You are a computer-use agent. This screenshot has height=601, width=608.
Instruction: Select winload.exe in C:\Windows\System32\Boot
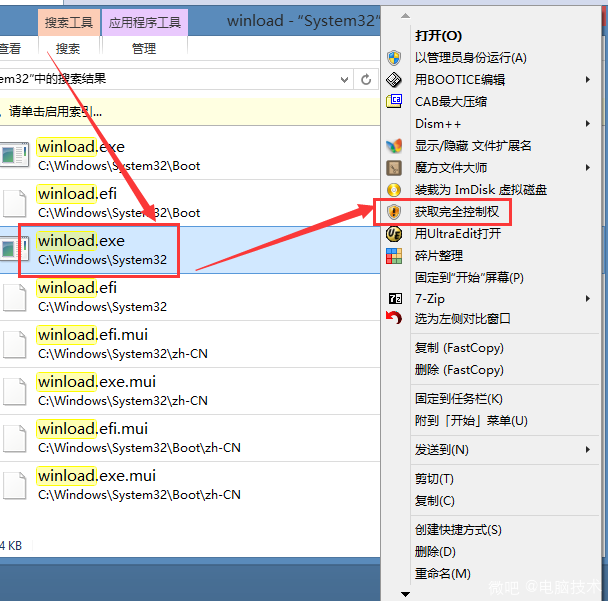(x=190, y=155)
